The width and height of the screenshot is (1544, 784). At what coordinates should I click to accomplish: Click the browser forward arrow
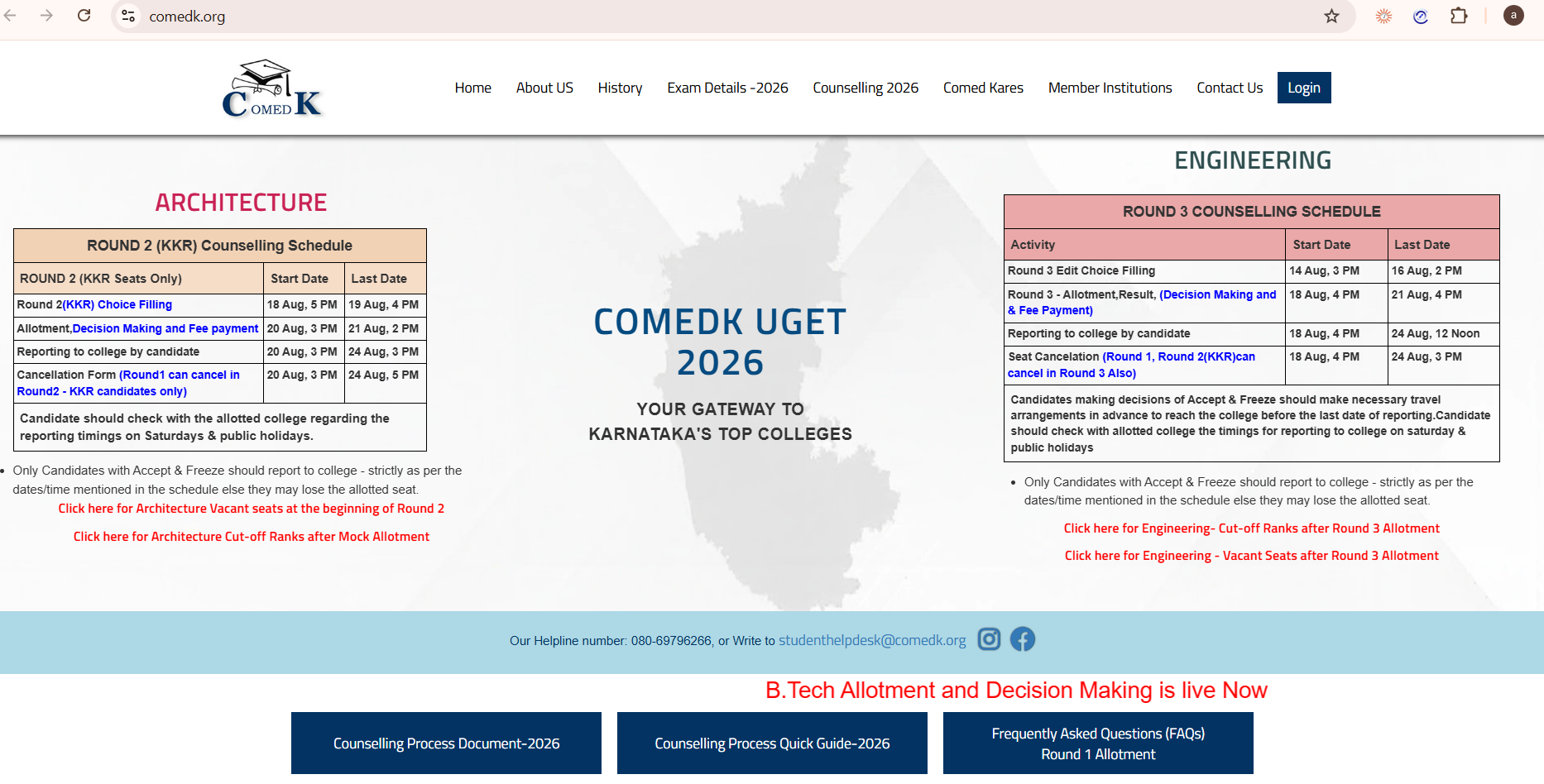47,16
